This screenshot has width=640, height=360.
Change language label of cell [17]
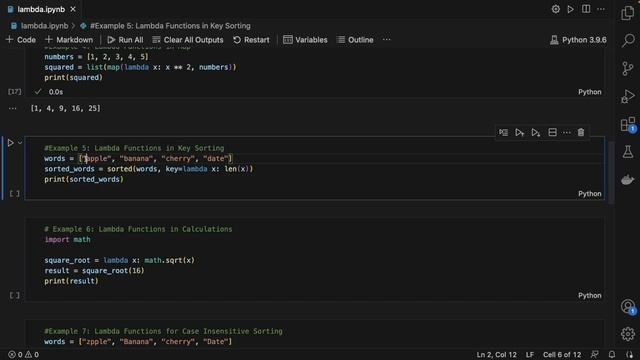tap(589, 92)
